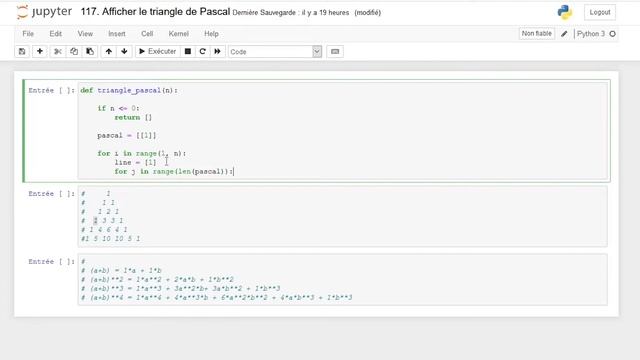640x360 pixels.
Task: Open the Insert menu
Action: 117,34
